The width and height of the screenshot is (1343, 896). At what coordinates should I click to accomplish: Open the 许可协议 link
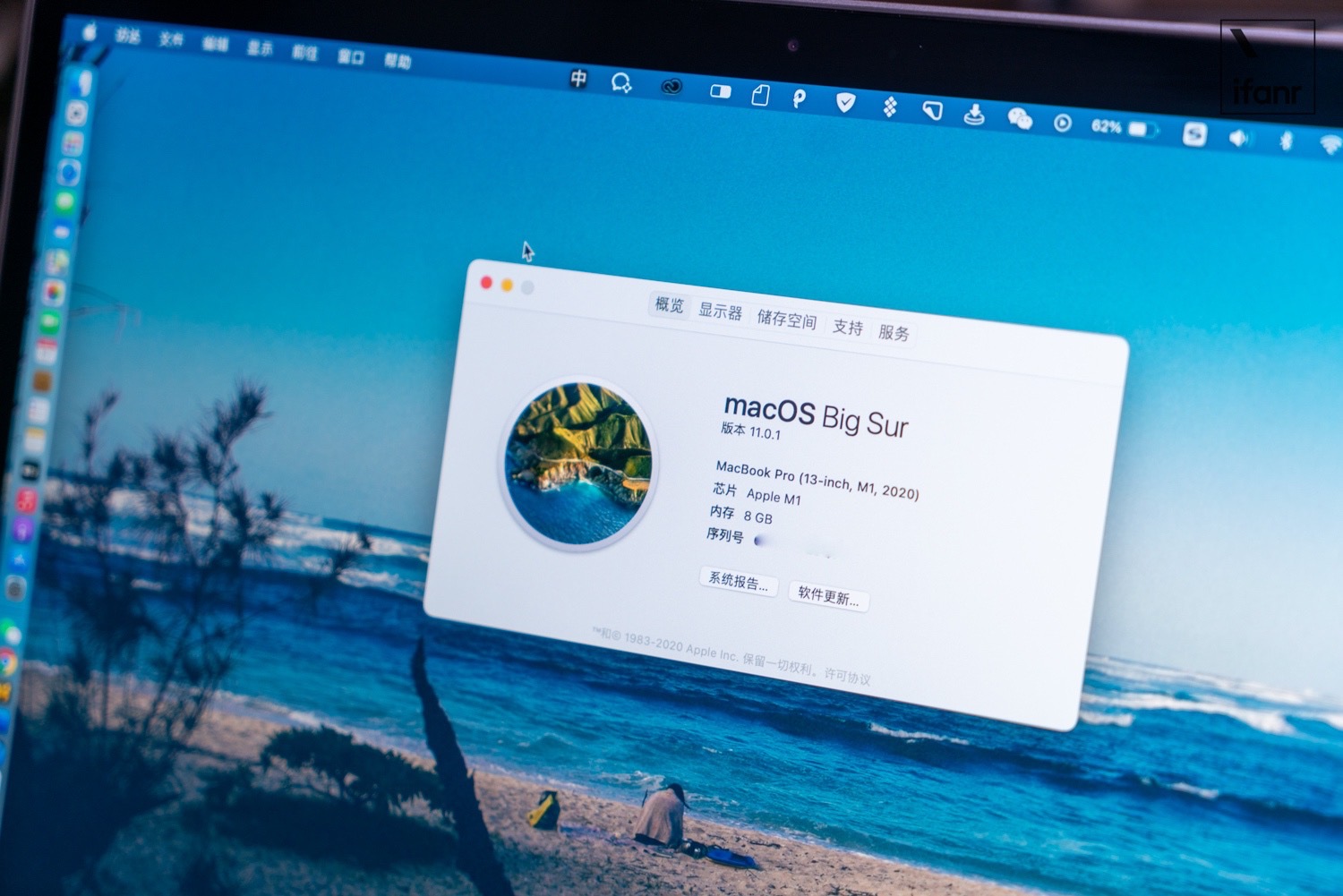pyautogui.click(x=847, y=677)
